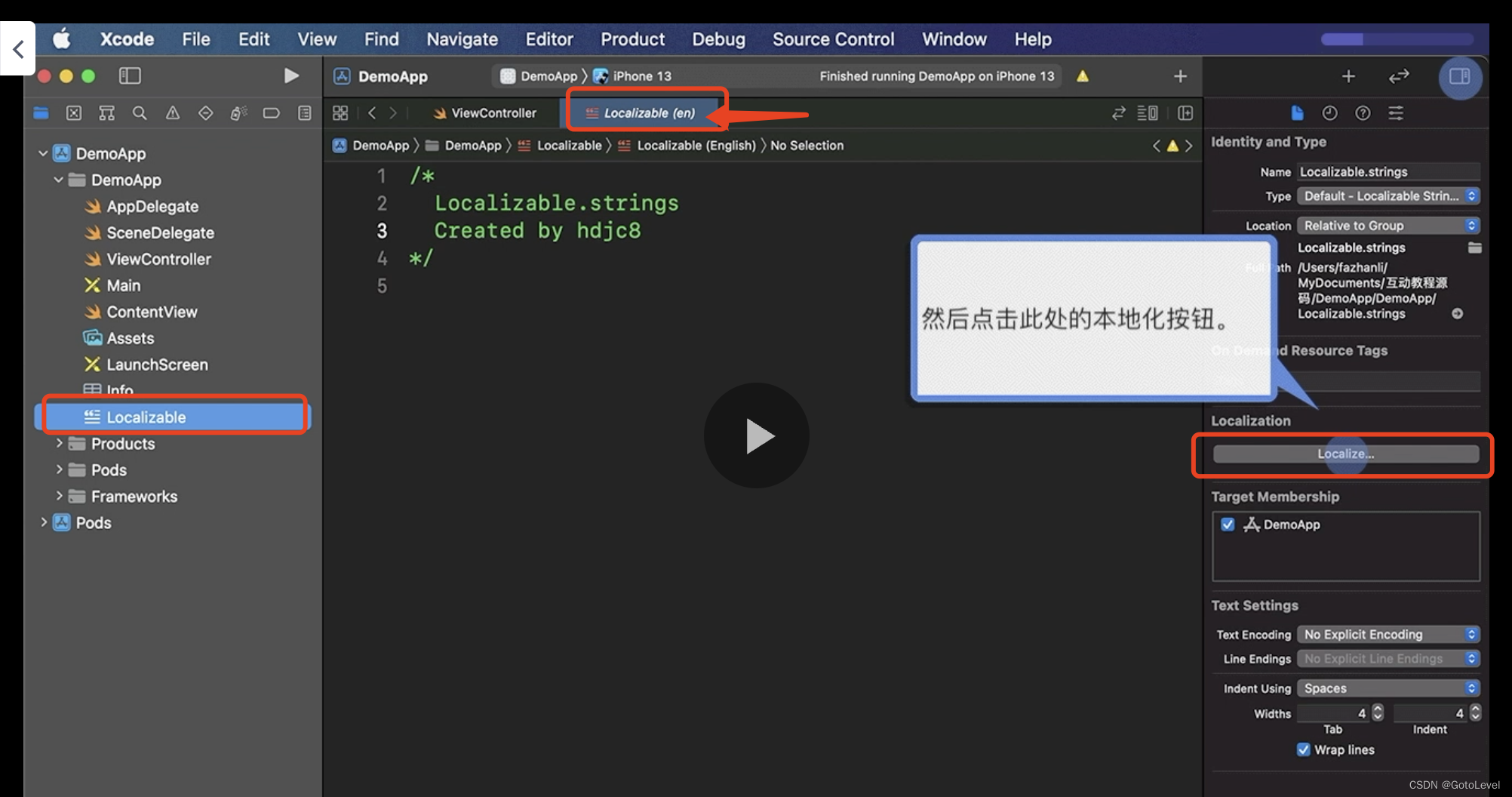
Task: Expand the Products folder
Action: pyautogui.click(x=59, y=443)
